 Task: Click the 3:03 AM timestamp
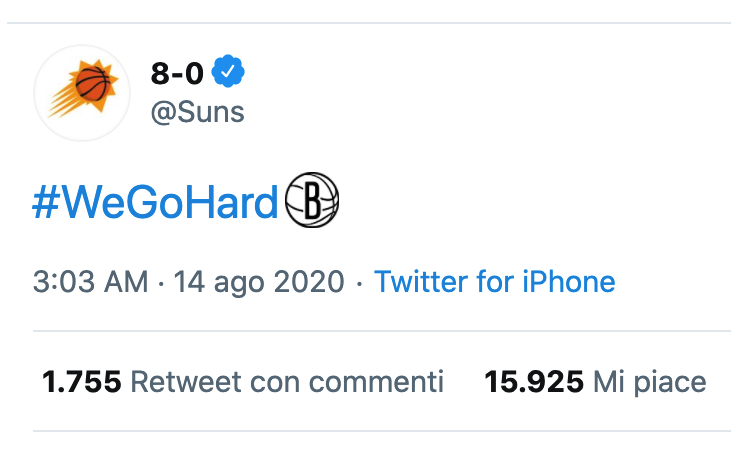point(90,282)
